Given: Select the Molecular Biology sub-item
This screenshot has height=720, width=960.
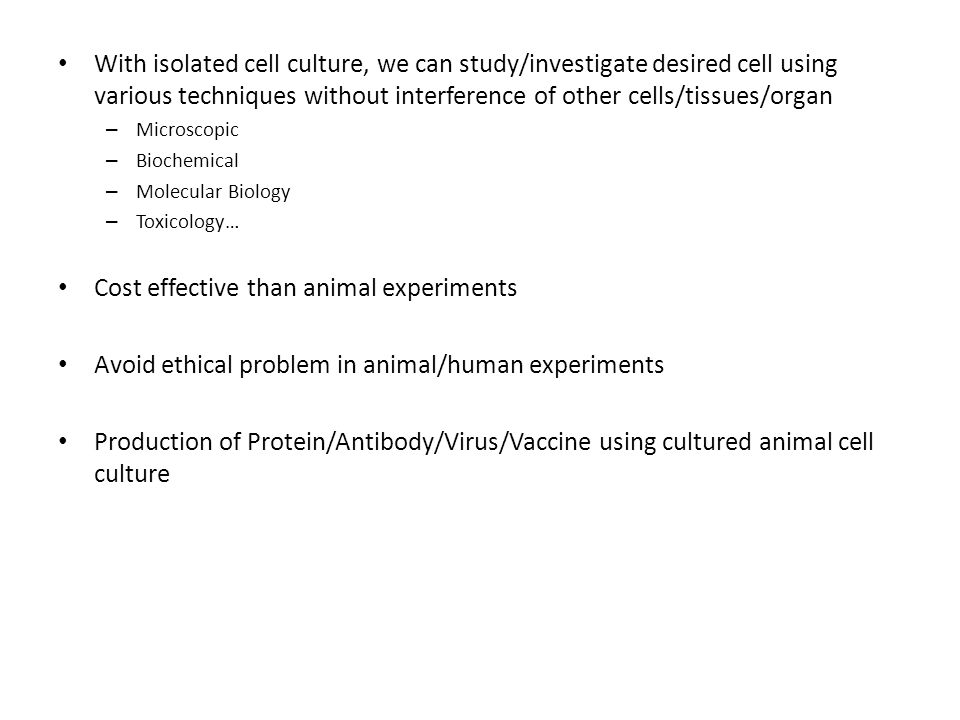Looking at the screenshot, I should pyautogui.click(x=212, y=192).
